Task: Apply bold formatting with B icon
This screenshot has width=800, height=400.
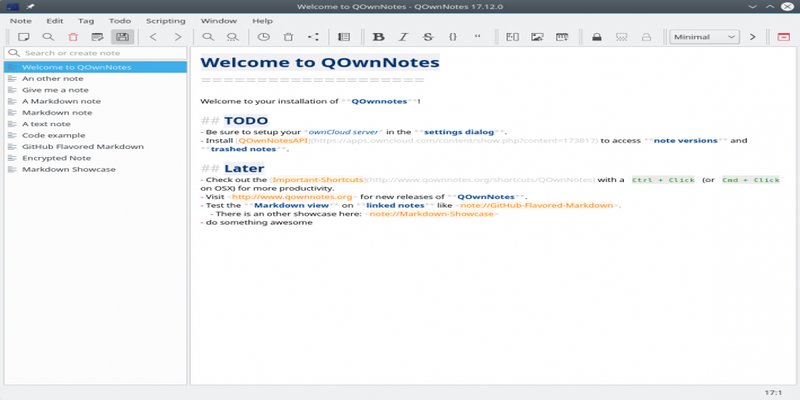Action: 379,37
